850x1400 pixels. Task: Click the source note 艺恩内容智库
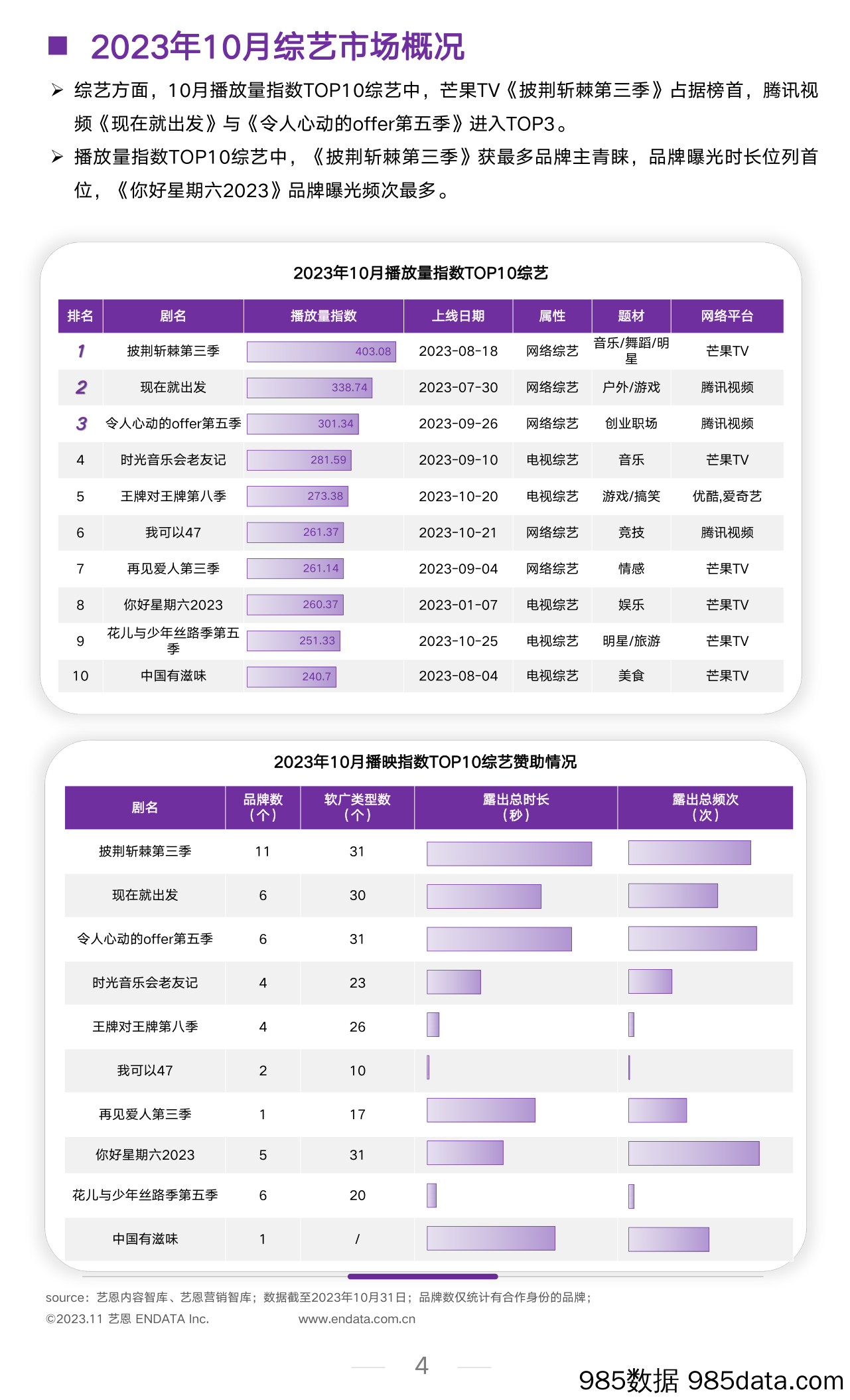click(132, 1297)
